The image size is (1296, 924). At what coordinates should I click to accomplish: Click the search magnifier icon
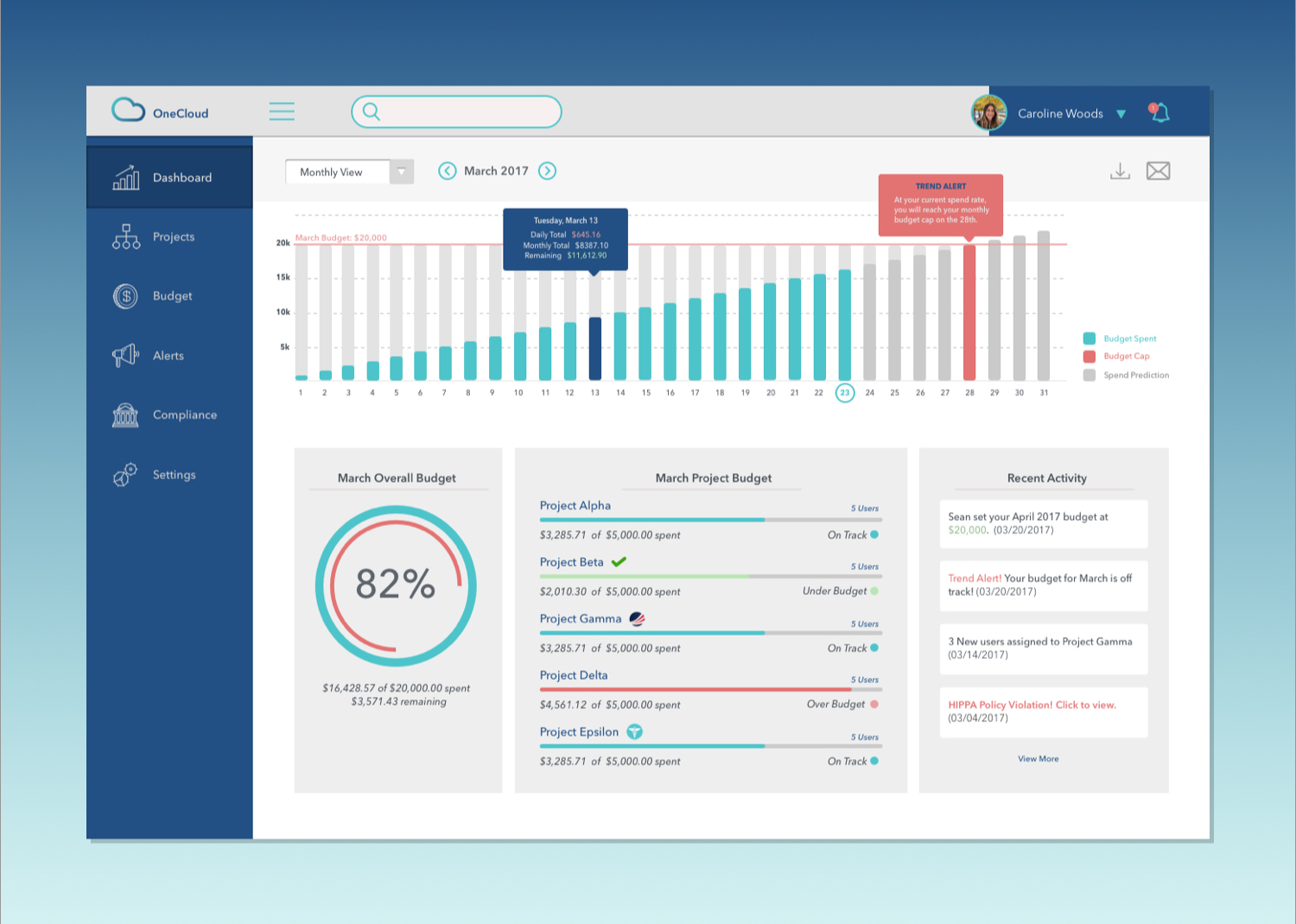click(x=372, y=111)
